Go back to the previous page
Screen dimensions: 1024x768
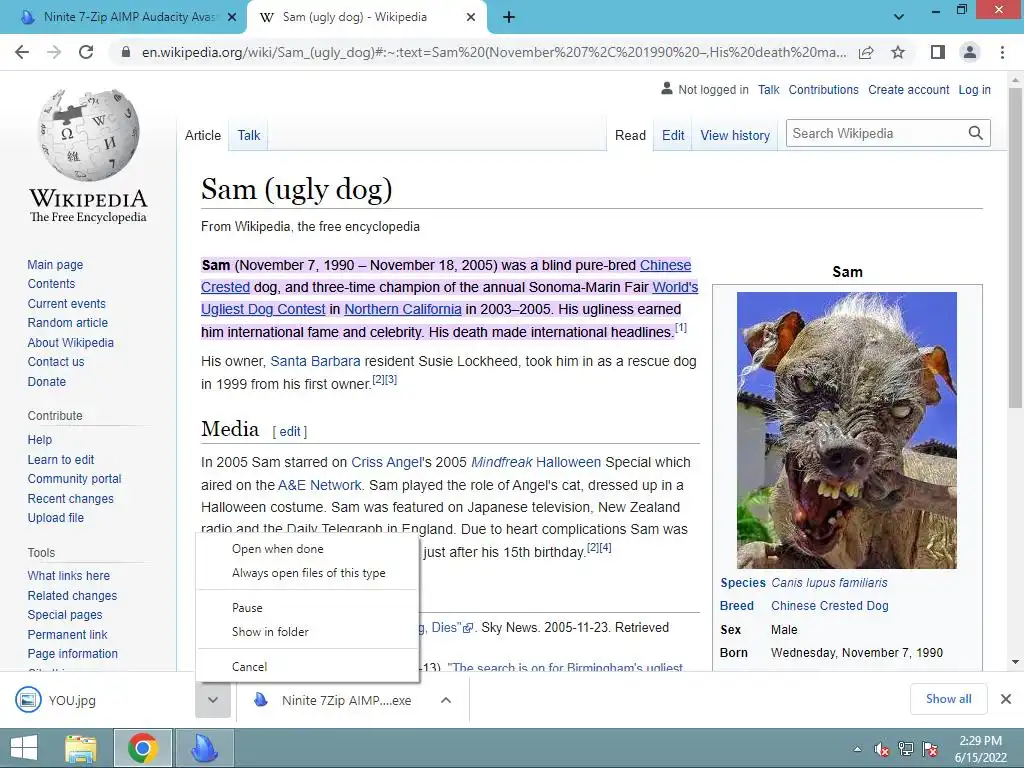[x=22, y=52]
